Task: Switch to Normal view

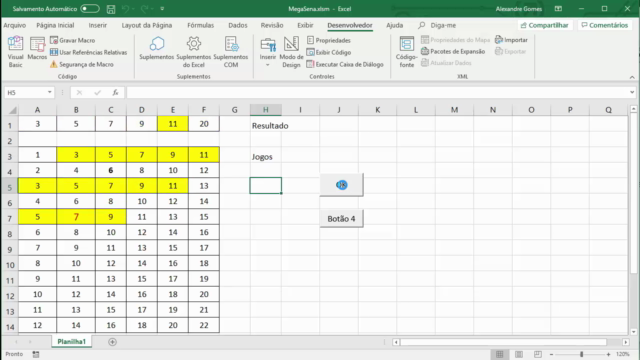Action: [500, 354]
